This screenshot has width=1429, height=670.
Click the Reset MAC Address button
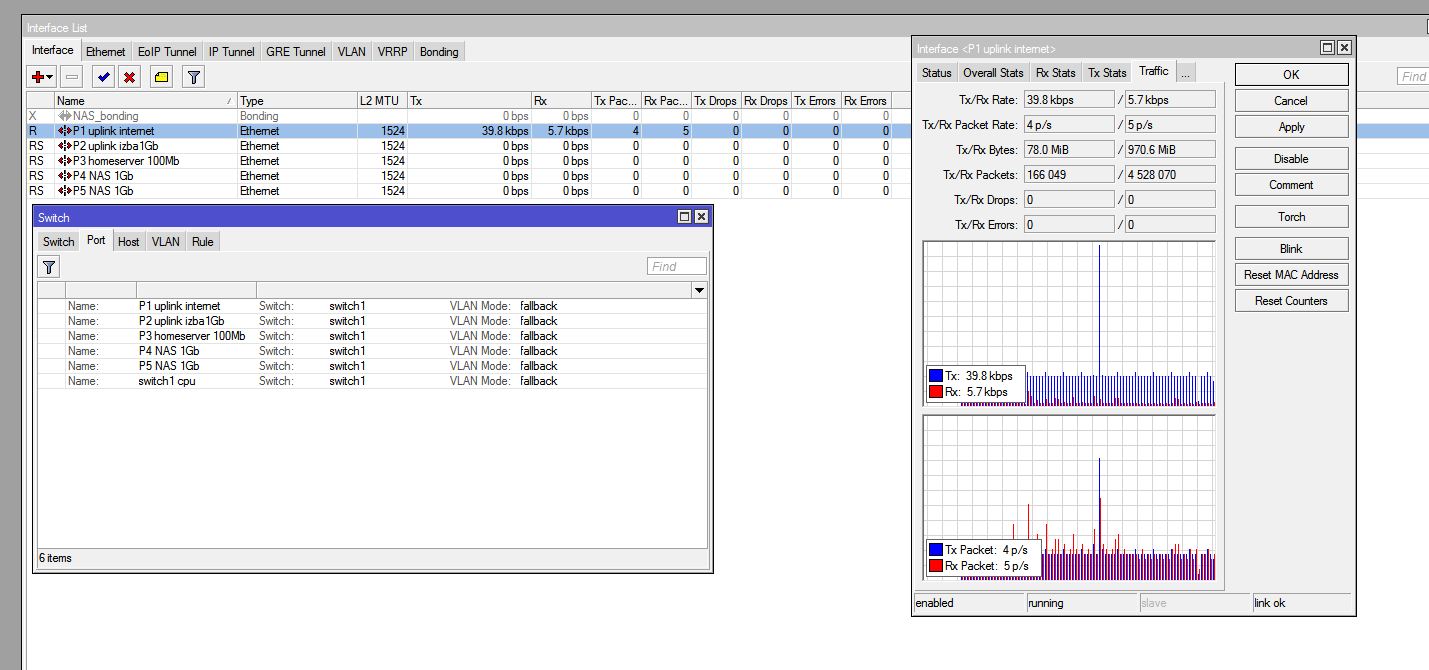(x=1291, y=274)
